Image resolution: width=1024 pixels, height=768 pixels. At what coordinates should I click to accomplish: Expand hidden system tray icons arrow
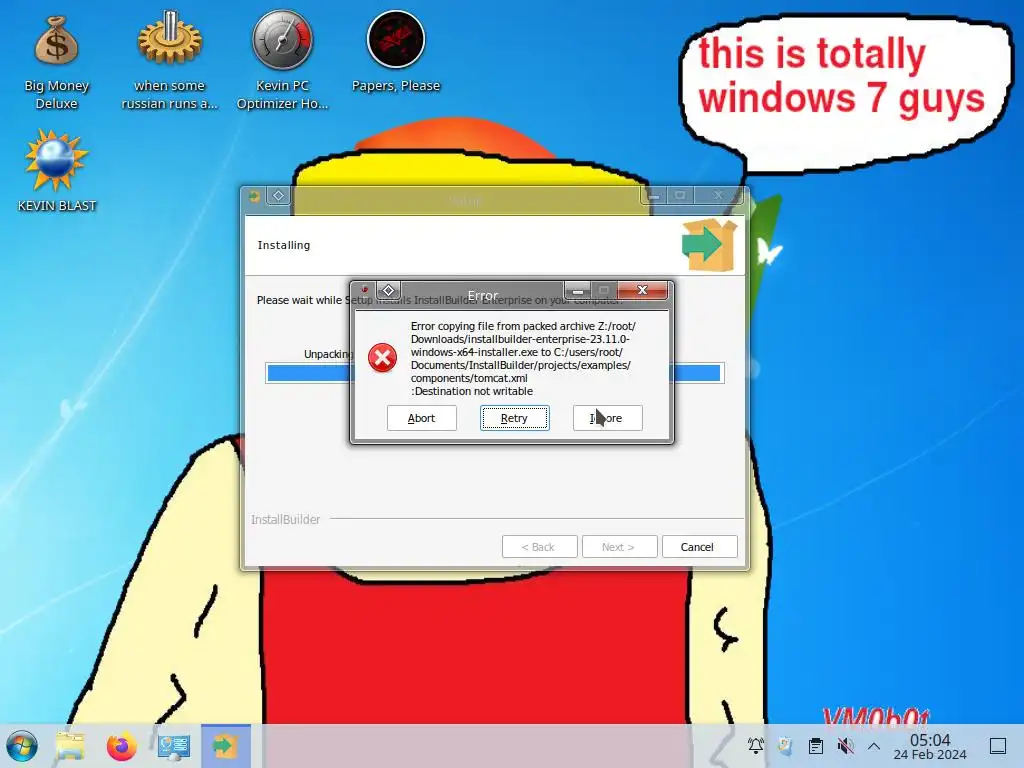point(874,746)
